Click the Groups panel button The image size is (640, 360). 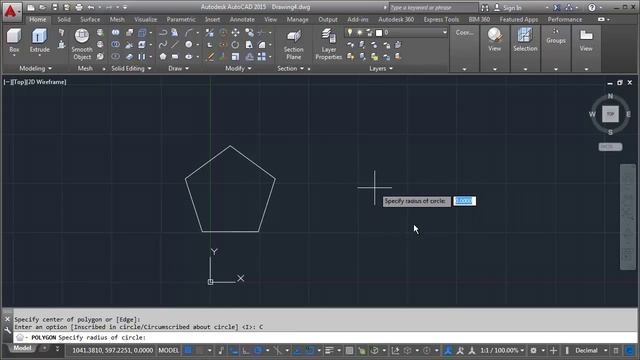(556, 37)
